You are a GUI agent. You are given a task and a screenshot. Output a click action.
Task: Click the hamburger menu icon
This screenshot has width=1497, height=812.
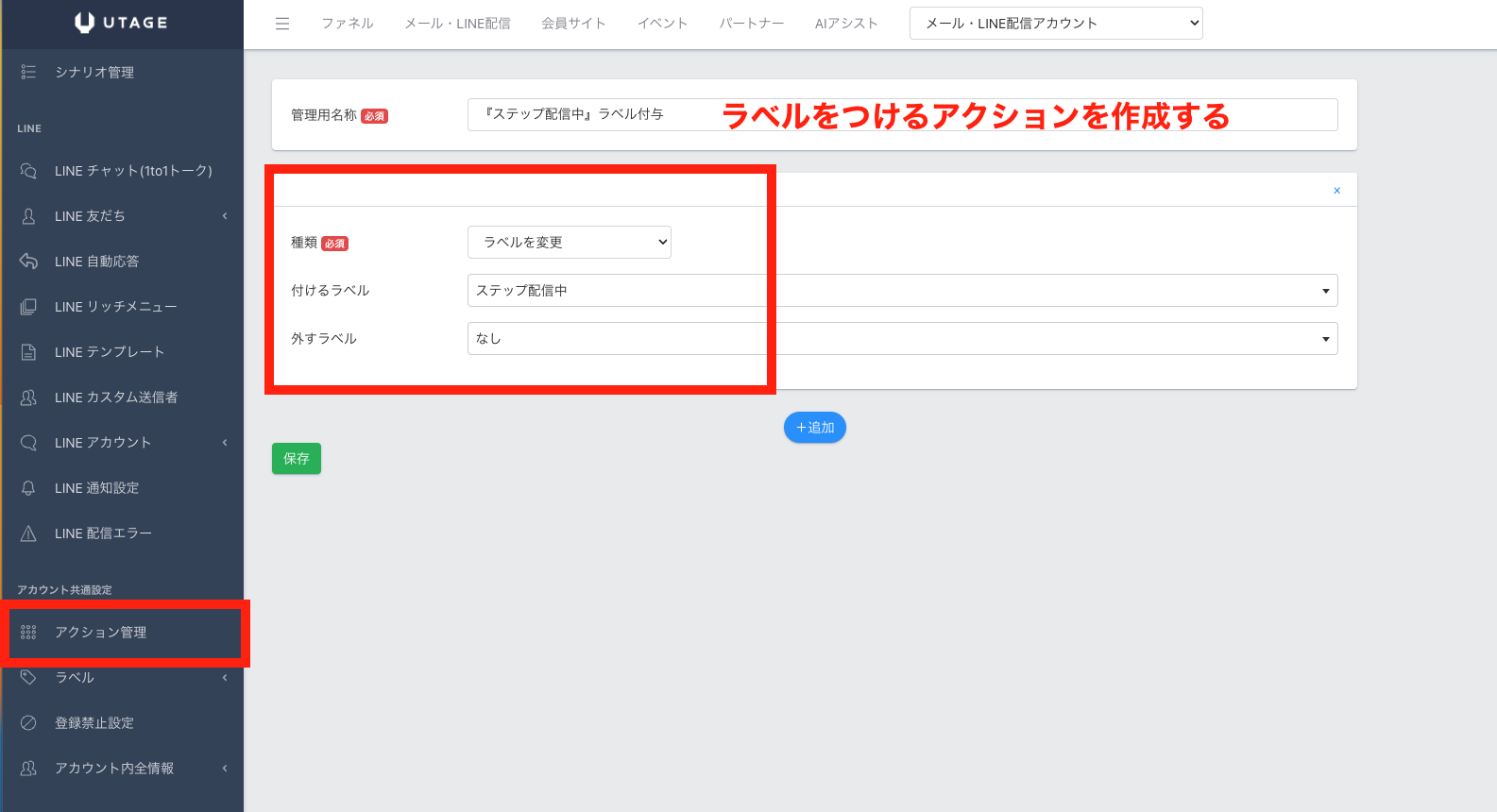282,24
